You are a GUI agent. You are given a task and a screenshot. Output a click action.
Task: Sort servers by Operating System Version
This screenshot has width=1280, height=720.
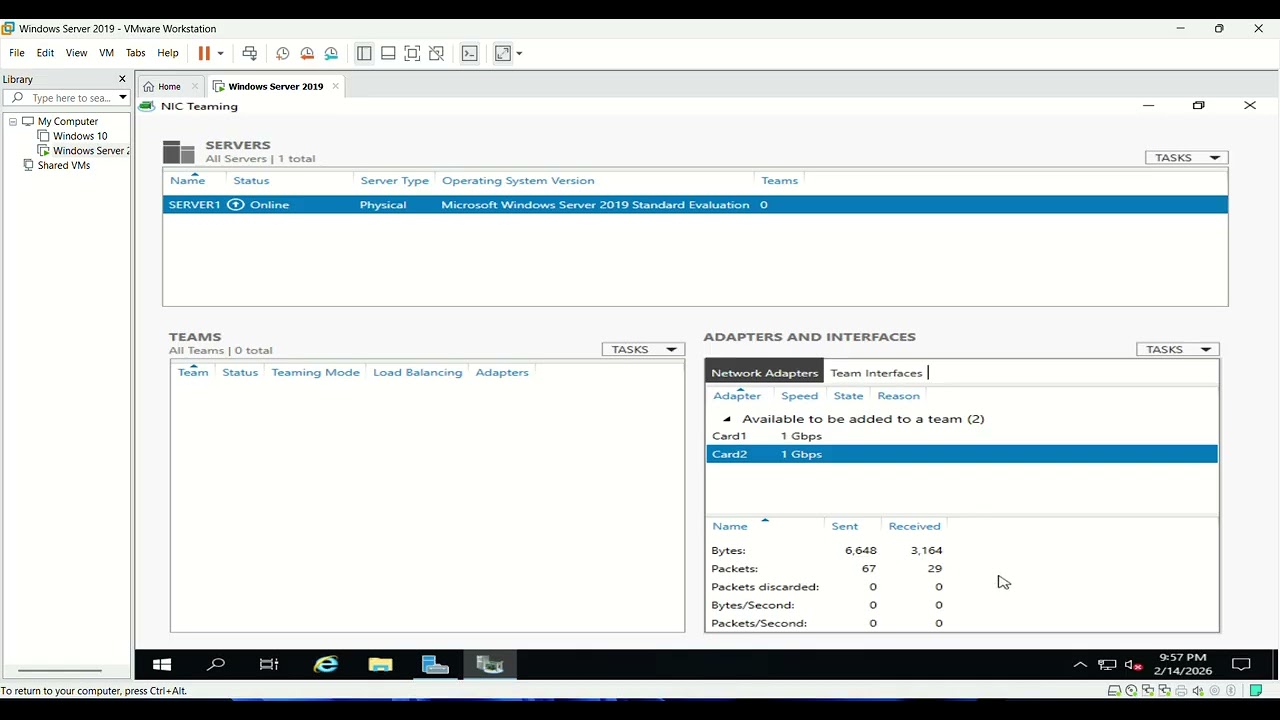(518, 181)
